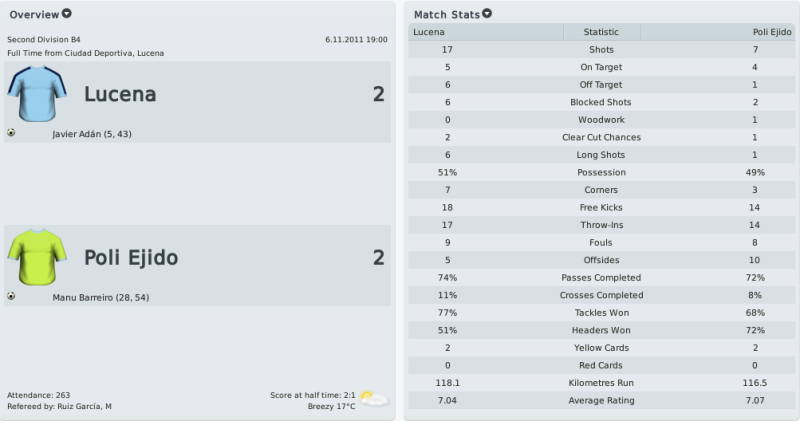The height and width of the screenshot is (421, 800).
Task: Open the Match Stats dropdown arrow
Action: click(x=487, y=13)
